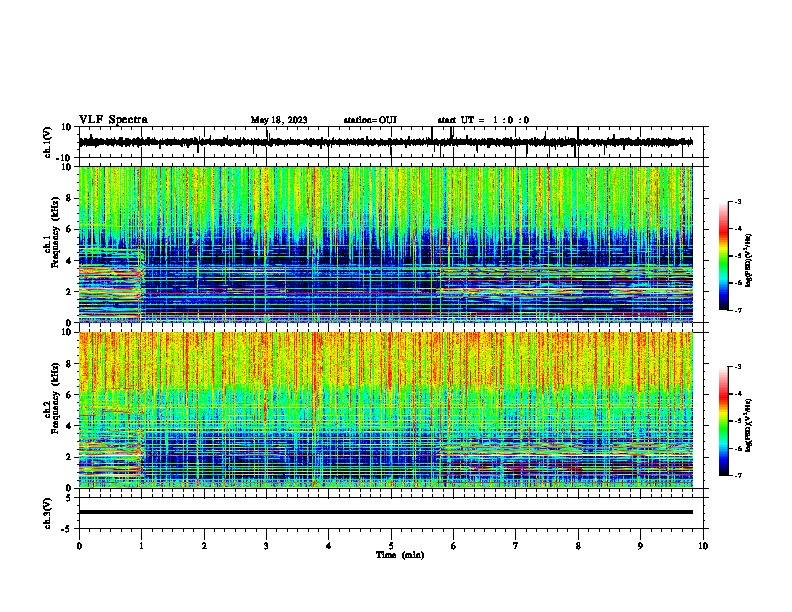Click the "-7" label on ch.1 color bar
Viewport: 792px width, 612px height.
pos(738,310)
